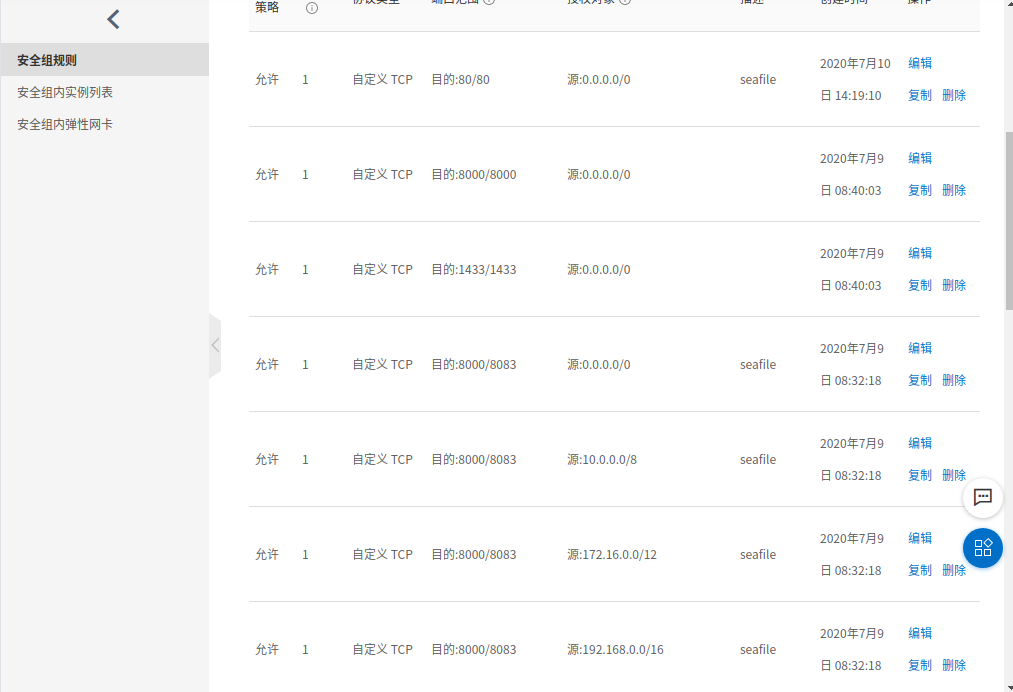Edit the rule with source 192.168.0.0/16
Viewport: 1013px width, 692px height.
(920, 633)
